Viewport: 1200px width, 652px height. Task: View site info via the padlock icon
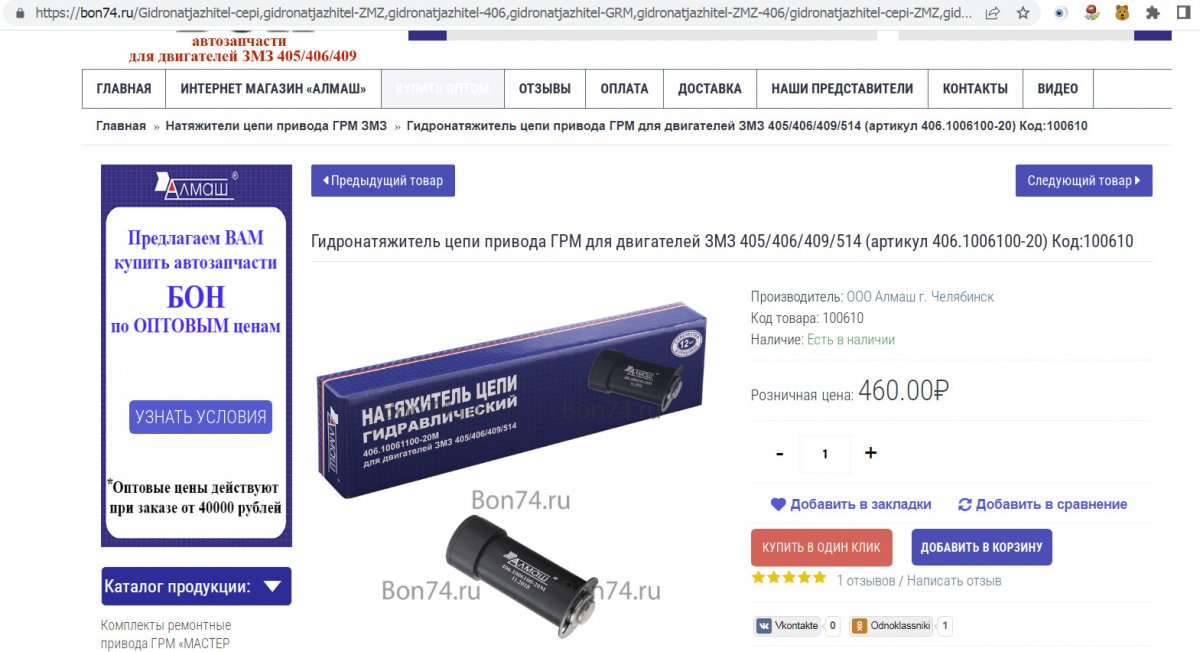pyautogui.click(x=20, y=14)
